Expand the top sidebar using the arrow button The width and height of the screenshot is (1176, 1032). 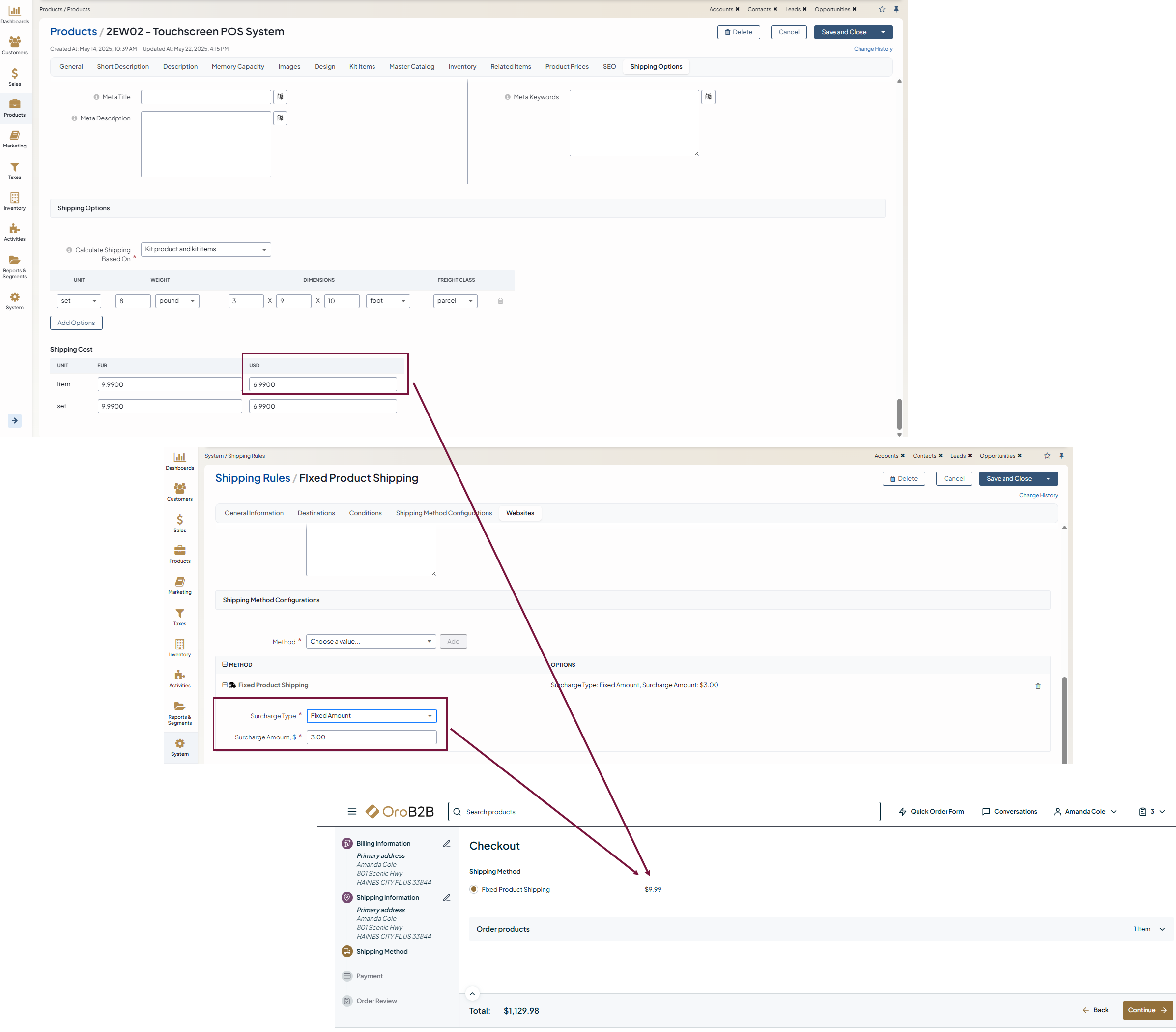tap(14, 421)
